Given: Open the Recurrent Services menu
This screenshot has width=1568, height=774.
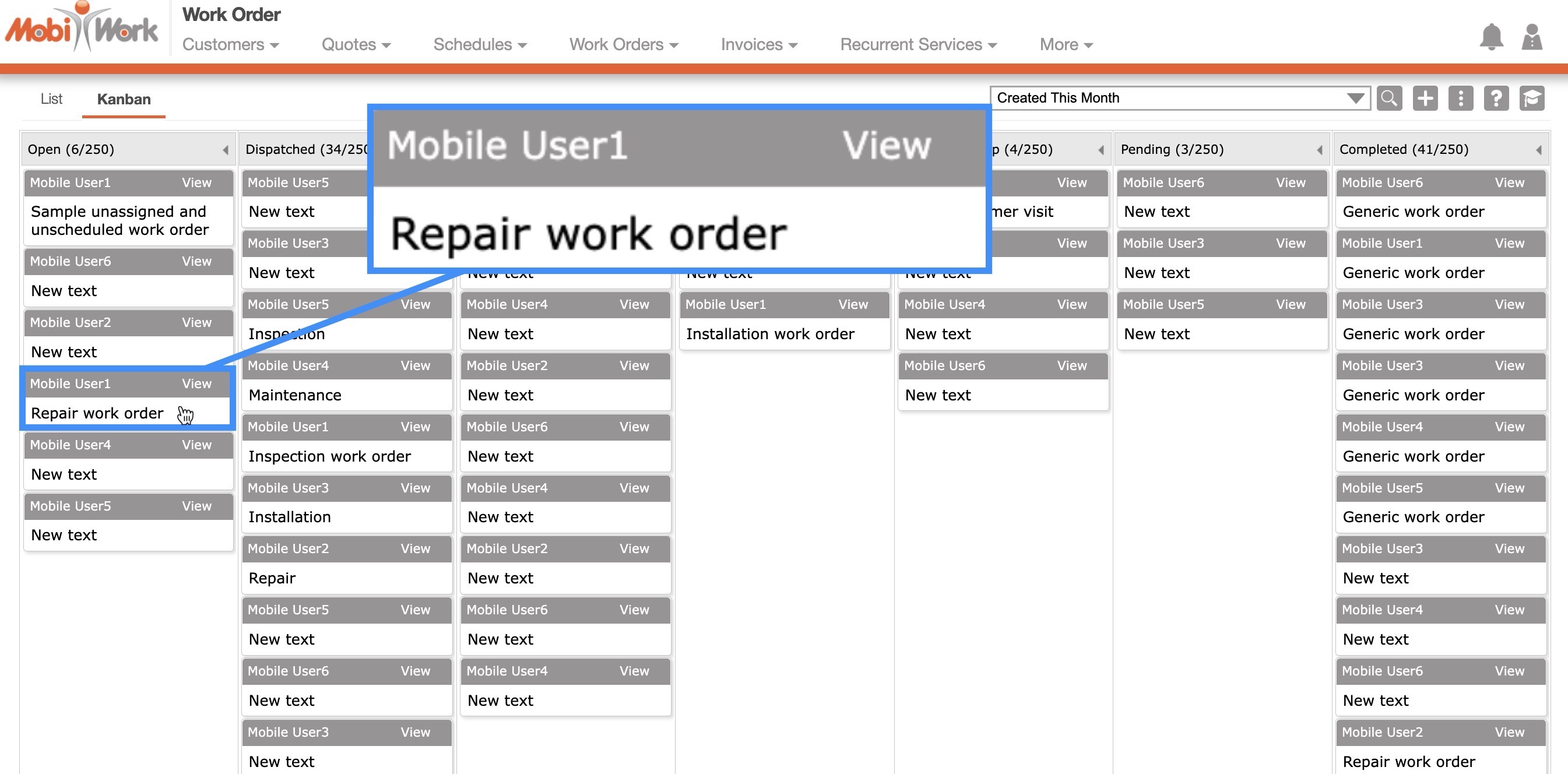Looking at the screenshot, I should (918, 44).
